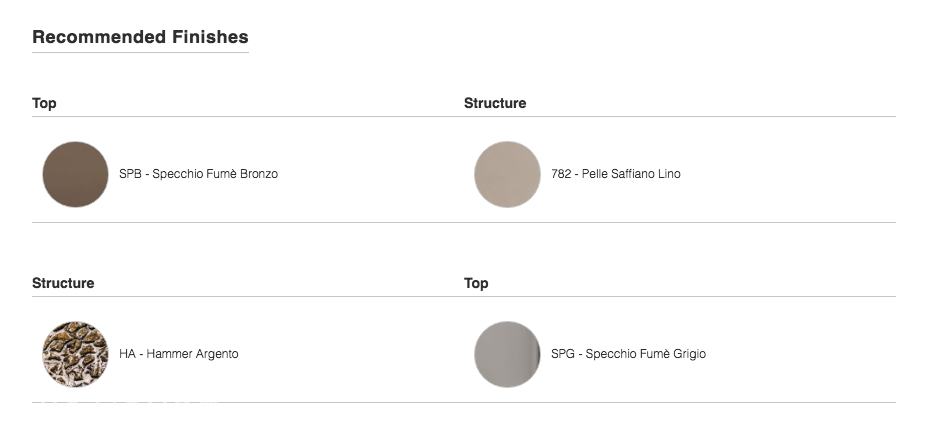Click the 'Grigio' word in the finish name

[689, 354]
